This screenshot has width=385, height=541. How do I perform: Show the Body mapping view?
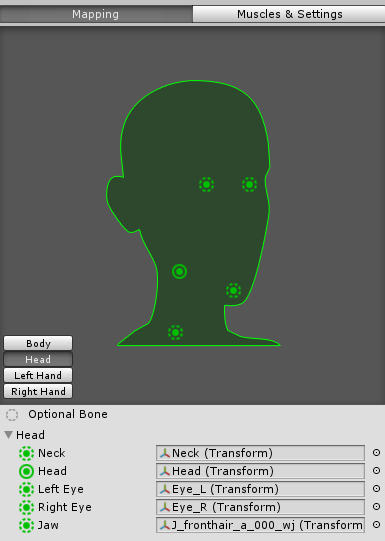[38, 343]
